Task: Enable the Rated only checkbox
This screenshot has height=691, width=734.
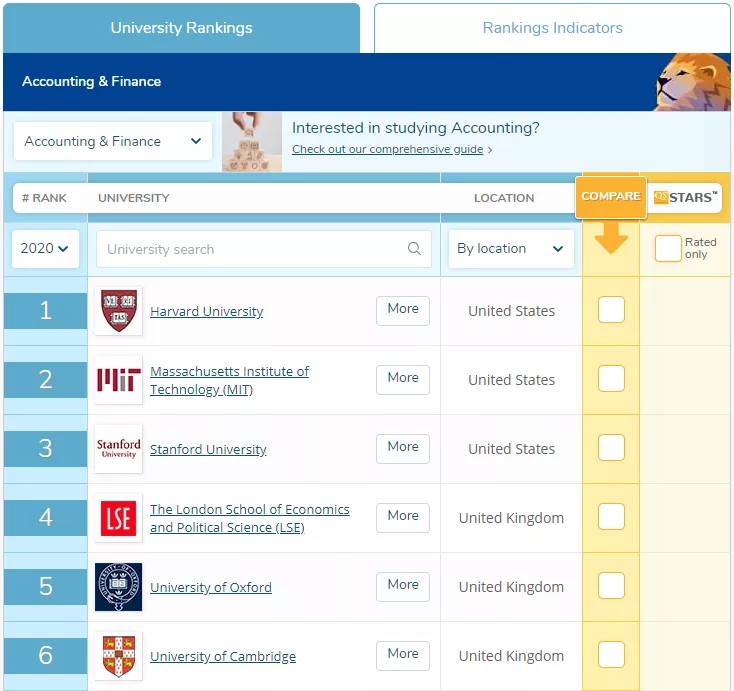Action: coord(668,249)
